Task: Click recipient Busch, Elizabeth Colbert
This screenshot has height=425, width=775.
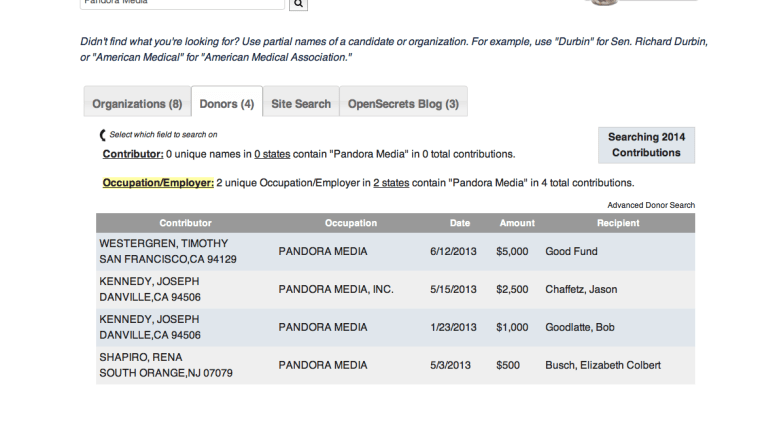Action: pos(603,365)
